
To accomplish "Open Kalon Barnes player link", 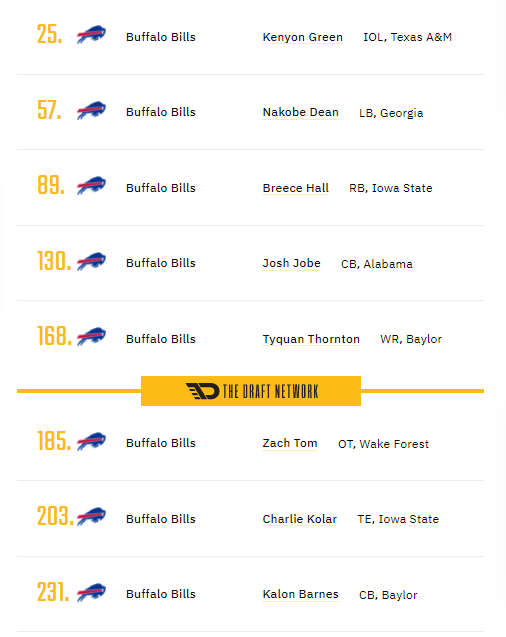I will (x=301, y=594).
